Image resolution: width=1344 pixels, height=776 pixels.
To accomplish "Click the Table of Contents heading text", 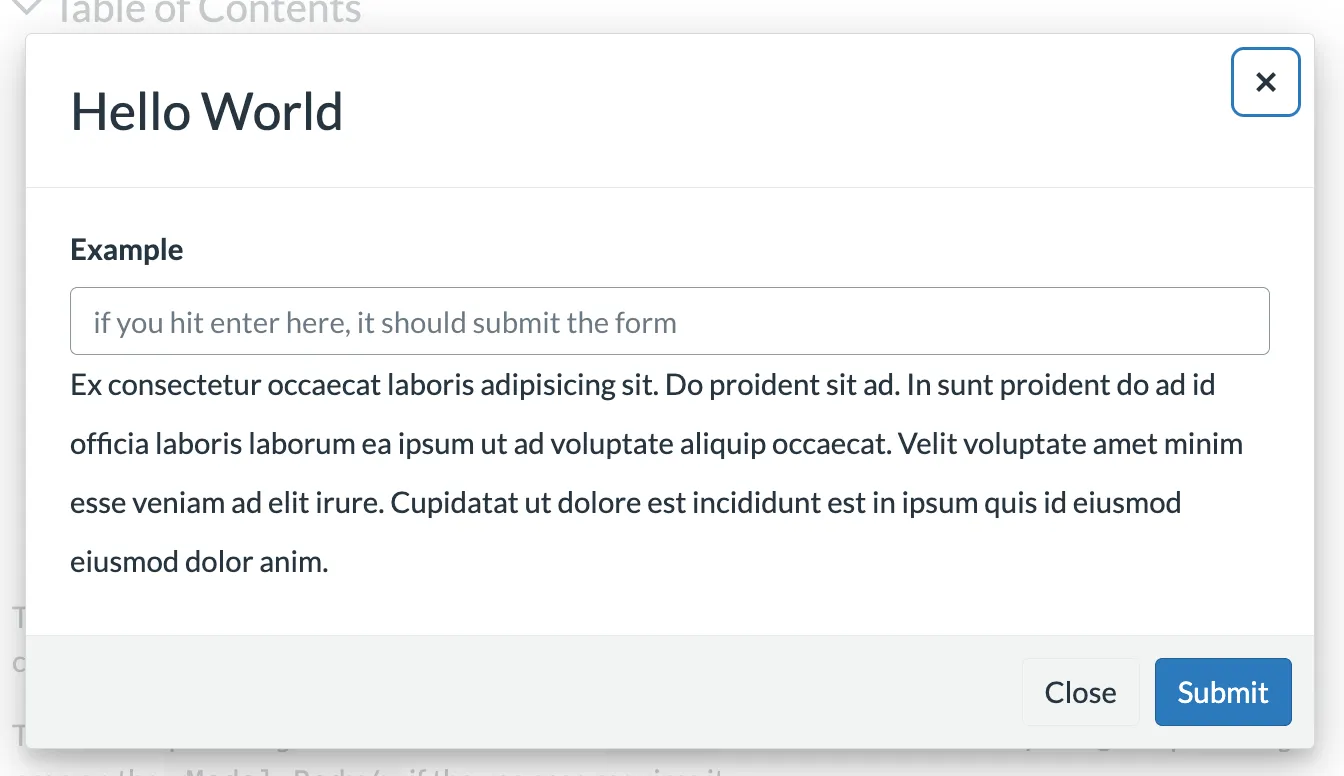I will coord(206,12).
